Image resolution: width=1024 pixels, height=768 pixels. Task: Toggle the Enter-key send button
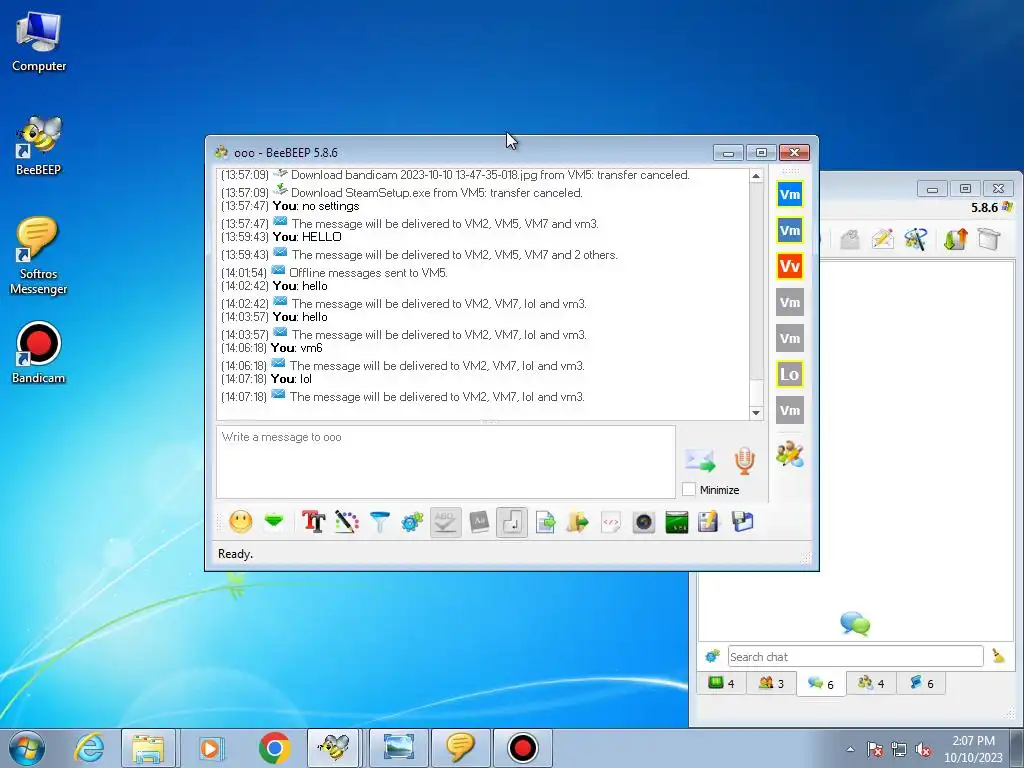[x=512, y=522]
